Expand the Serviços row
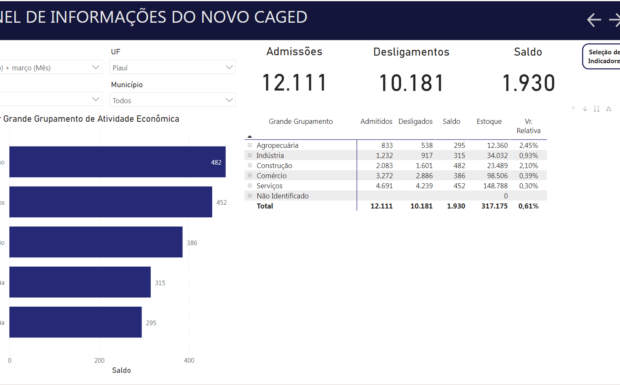620x385 pixels. [x=250, y=185]
